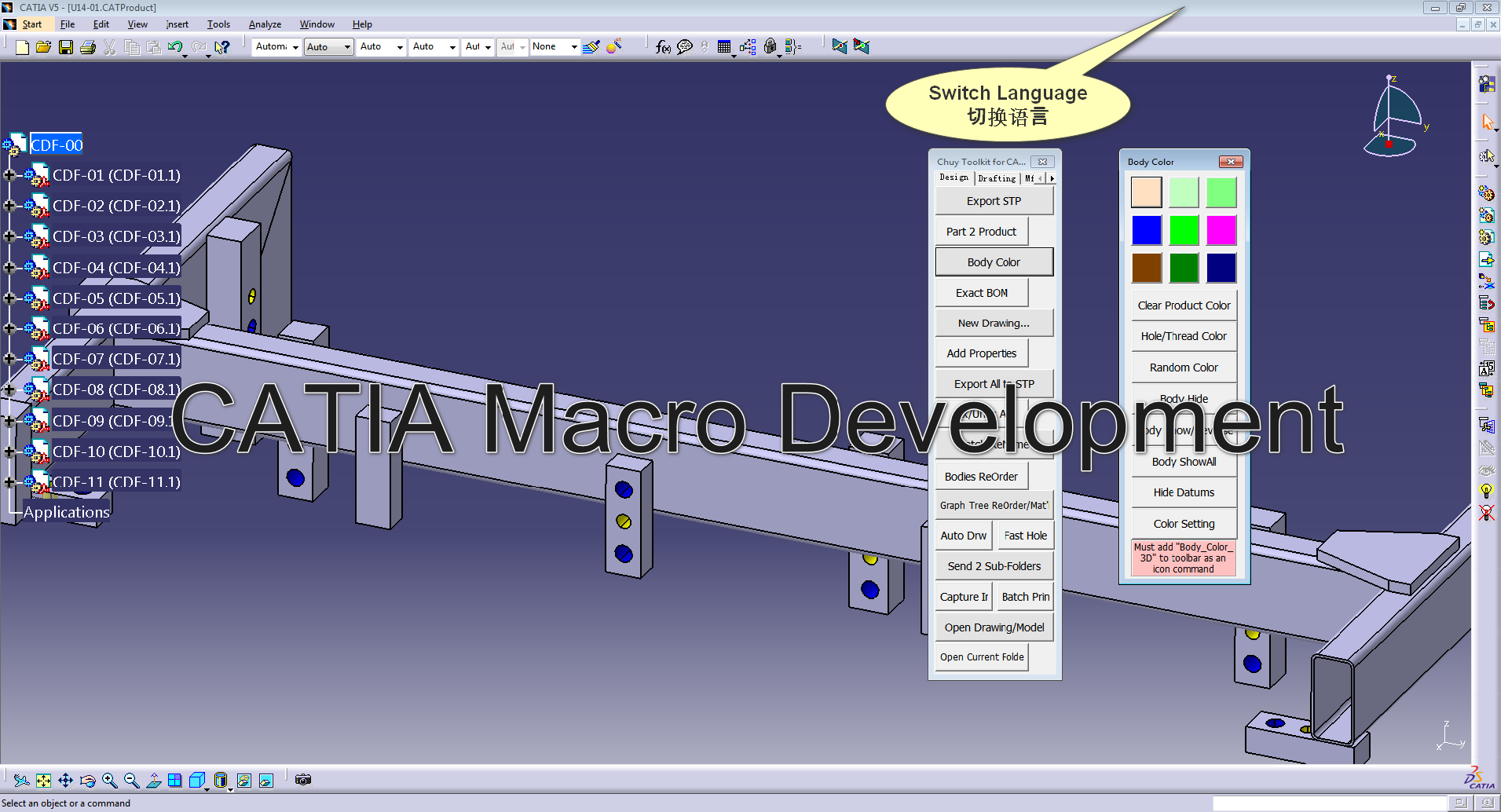Open the Formula f(x) tool
1508x812 pixels.
tap(663, 47)
